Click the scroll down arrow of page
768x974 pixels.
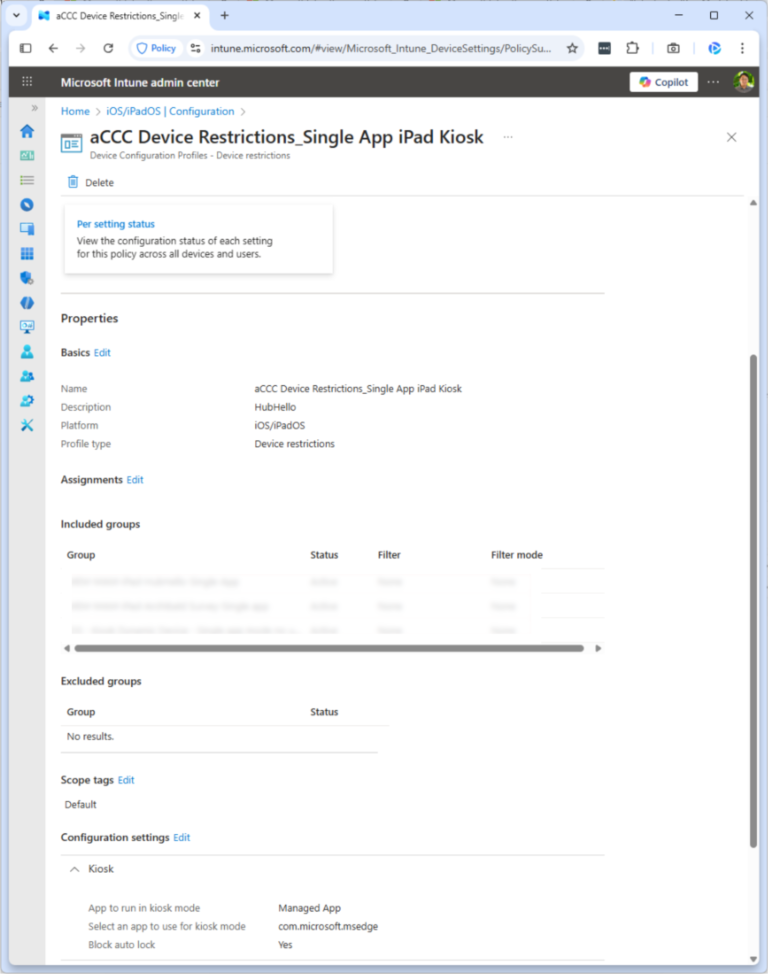point(753,959)
